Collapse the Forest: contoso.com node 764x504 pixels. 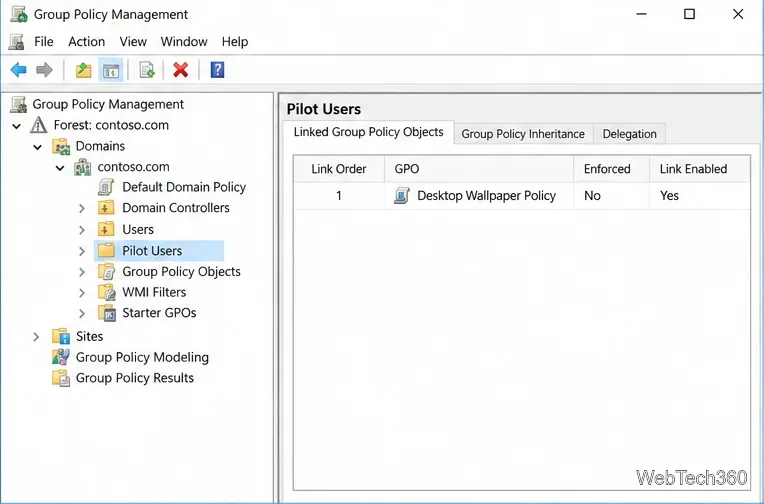tap(16, 126)
